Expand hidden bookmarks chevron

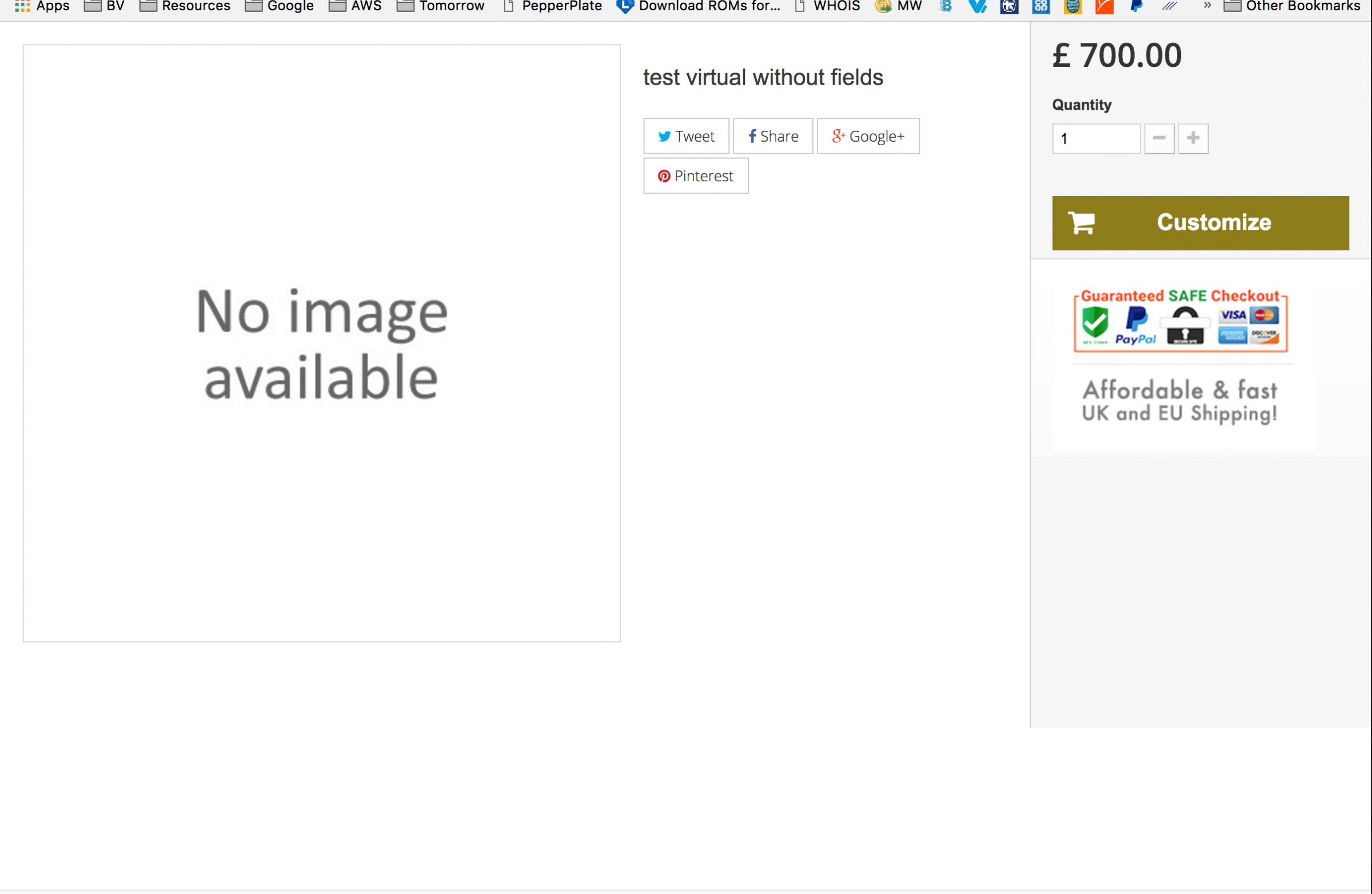(1207, 6)
